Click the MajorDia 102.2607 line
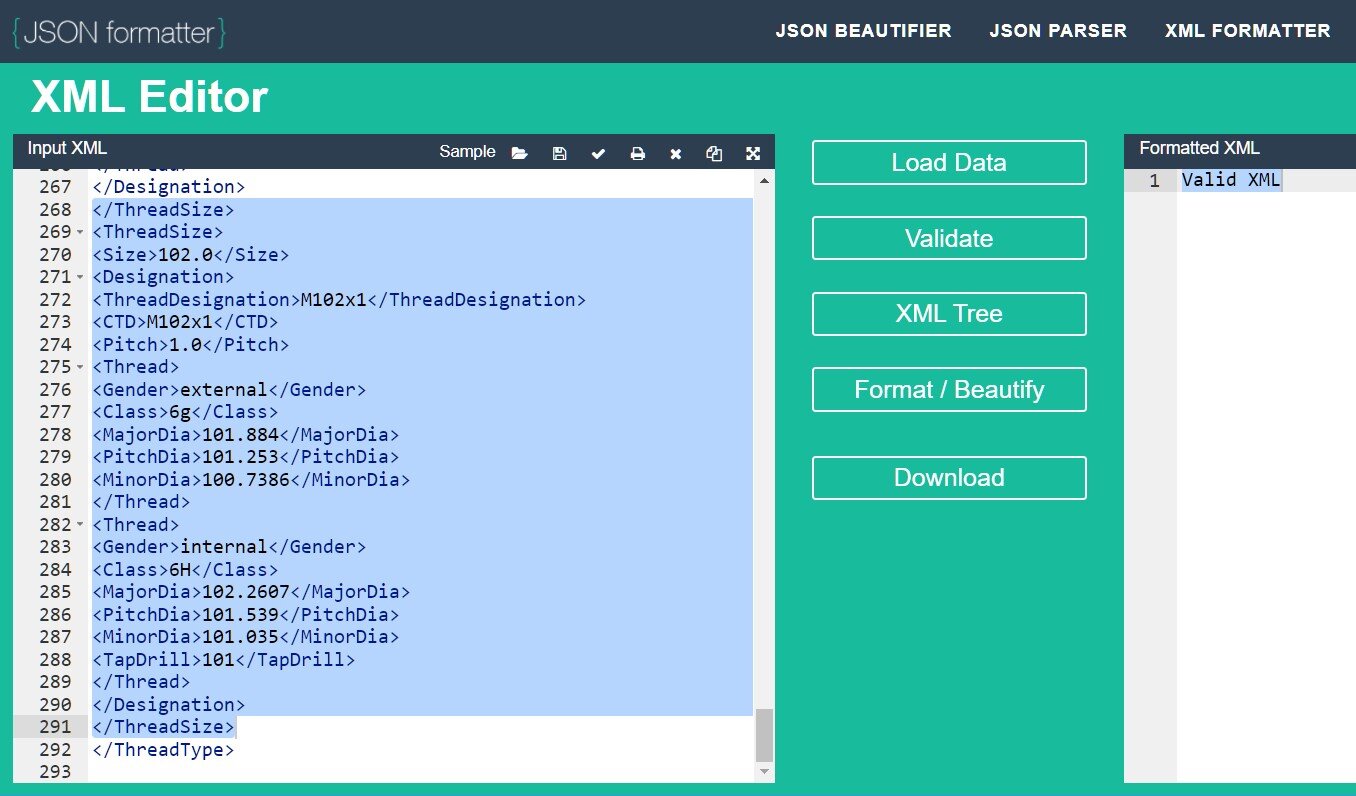The height and width of the screenshot is (796, 1356). 251,592
